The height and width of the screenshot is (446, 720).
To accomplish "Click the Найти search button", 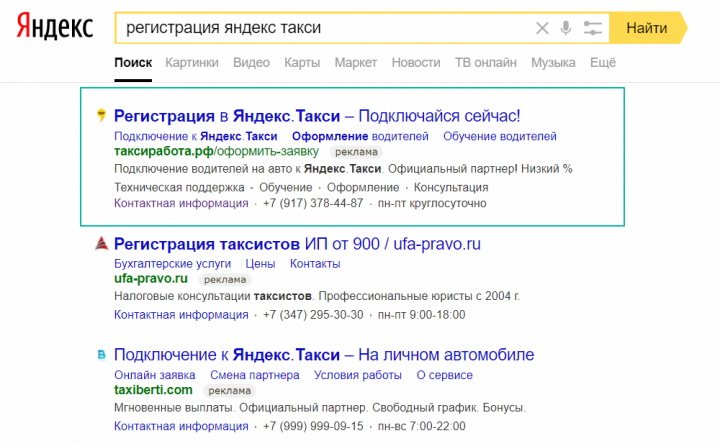I will 647,28.
